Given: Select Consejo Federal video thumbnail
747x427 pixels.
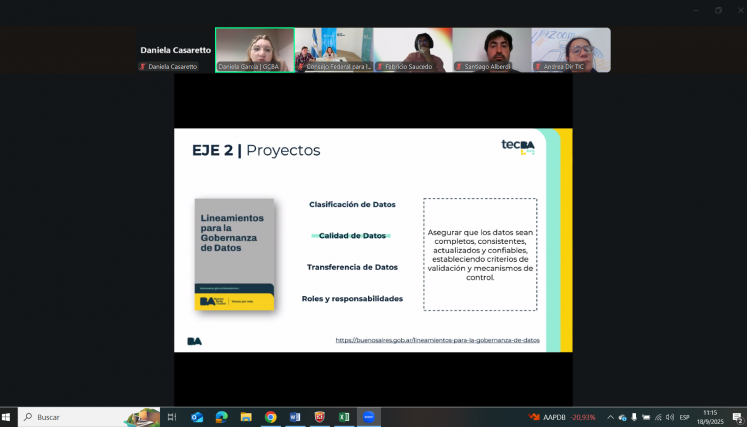Looking at the screenshot, I should point(334,50).
